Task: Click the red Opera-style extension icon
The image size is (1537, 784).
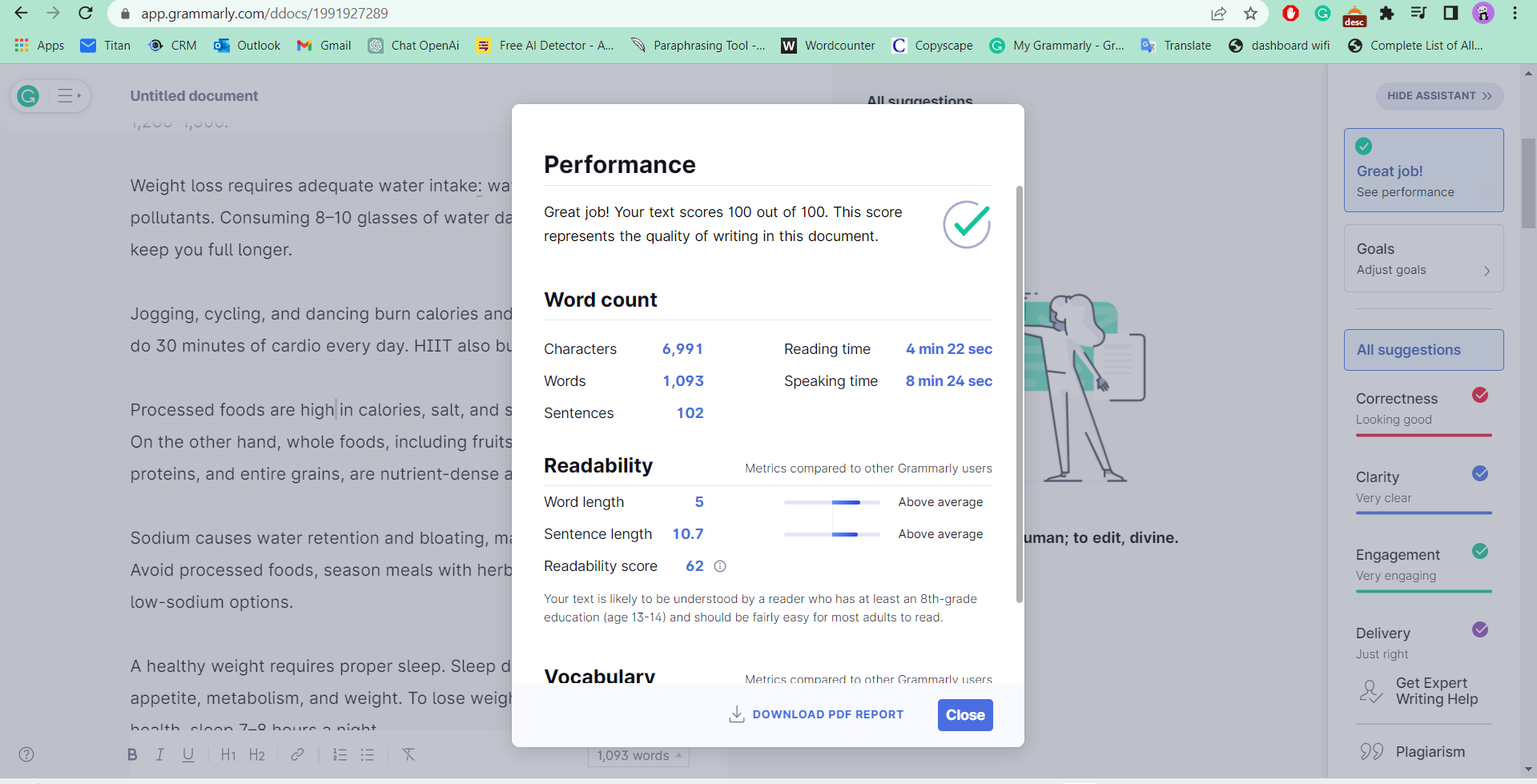Action: pos(1290,13)
